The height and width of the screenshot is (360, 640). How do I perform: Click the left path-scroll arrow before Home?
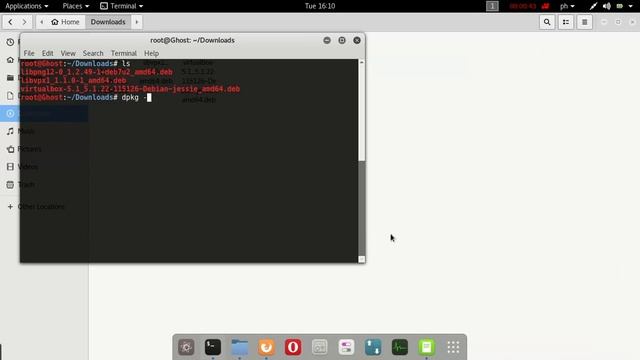point(42,22)
